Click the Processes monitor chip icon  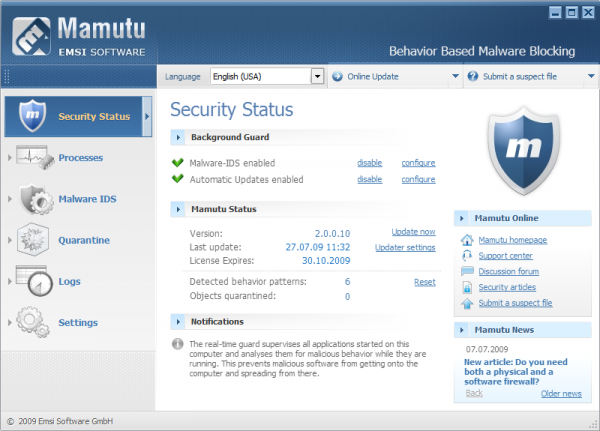pos(35,157)
